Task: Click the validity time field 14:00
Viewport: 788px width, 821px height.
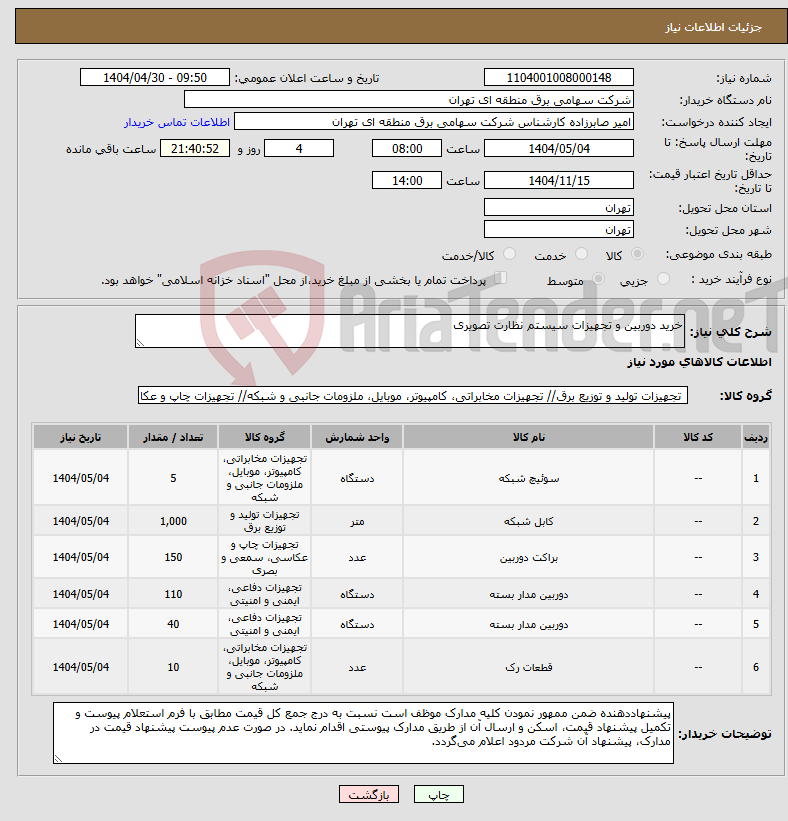Action: [407, 181]
